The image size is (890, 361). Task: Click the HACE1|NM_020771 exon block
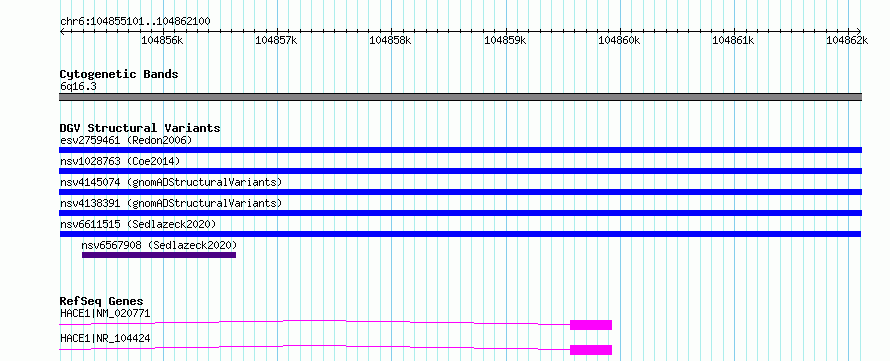click(591, 325)
